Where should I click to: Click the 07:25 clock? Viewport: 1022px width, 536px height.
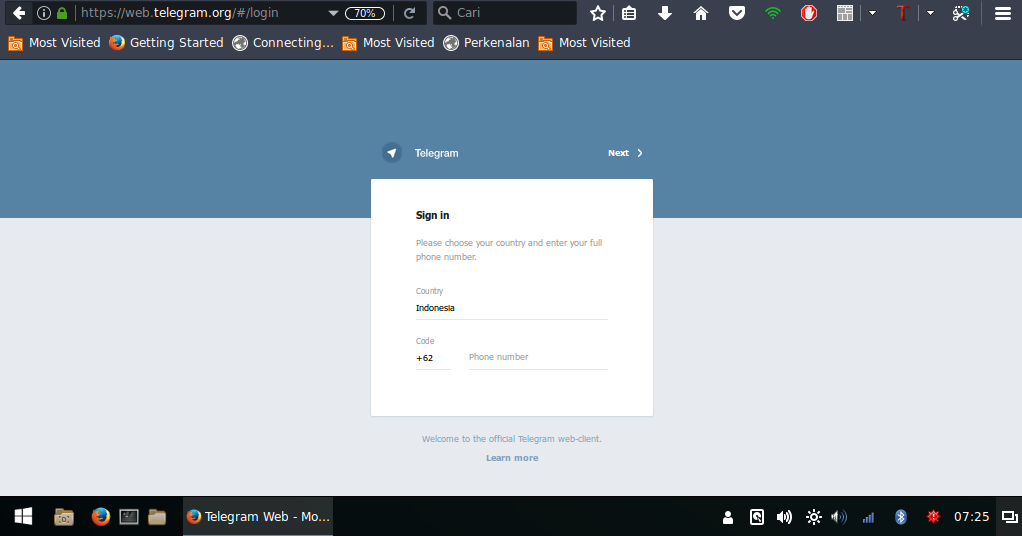click(x=971, y=516)
